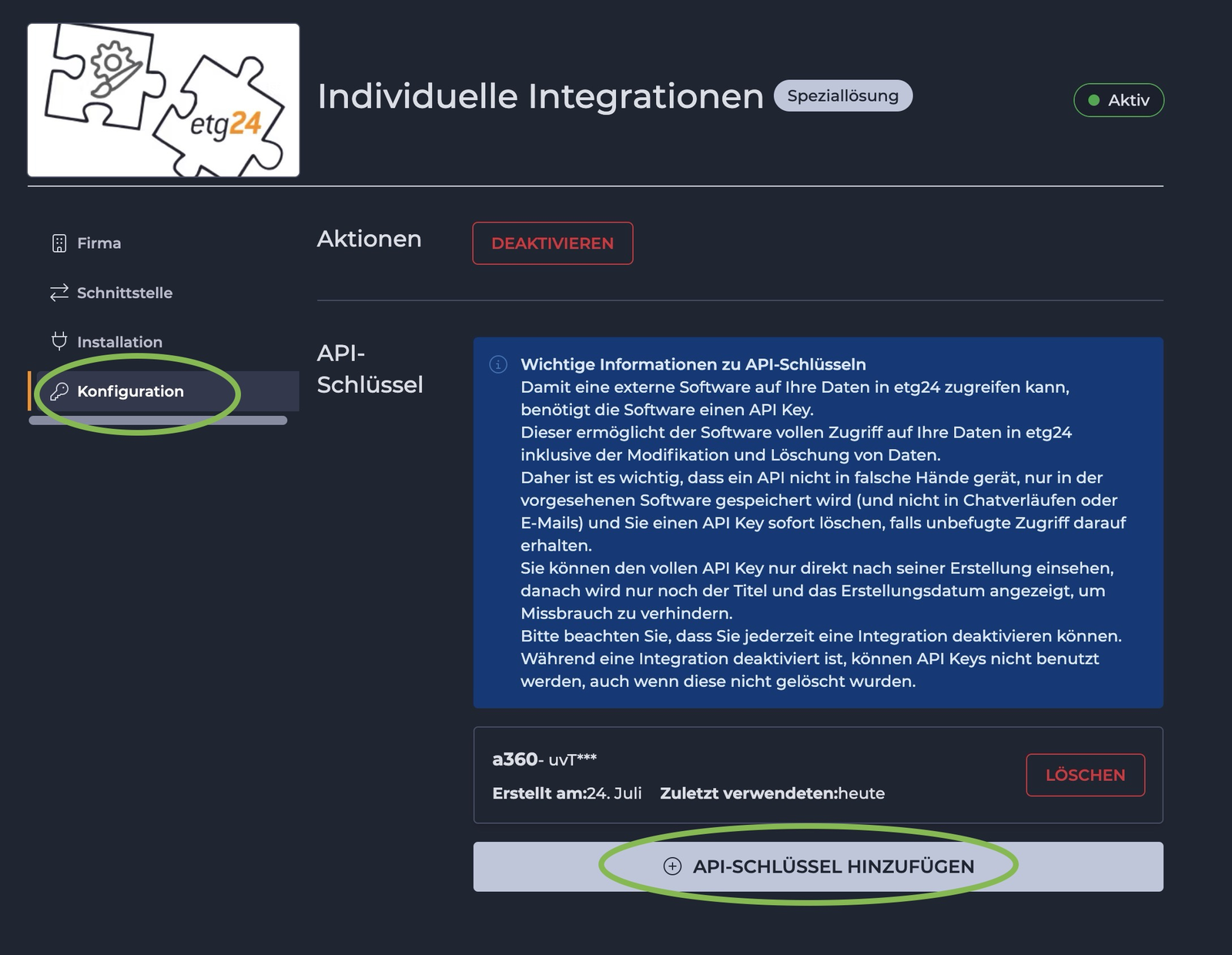Image resolution: width=1232 pixels, height=955 pixels.
Task: Click the 'Individuelle Integrationen' title
Action: (x=541, y=96)
